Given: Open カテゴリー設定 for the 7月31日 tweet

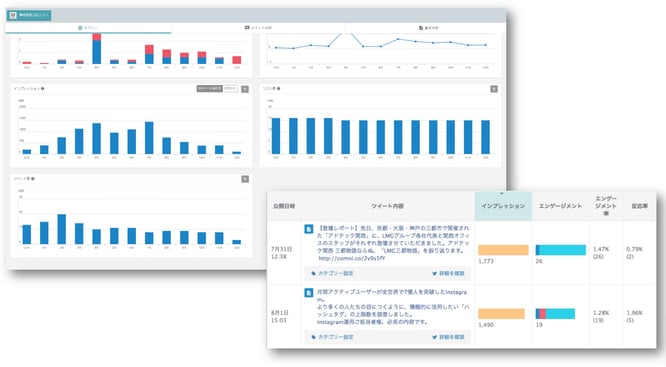Looking at the screenshot, I should tap(332, 273).
